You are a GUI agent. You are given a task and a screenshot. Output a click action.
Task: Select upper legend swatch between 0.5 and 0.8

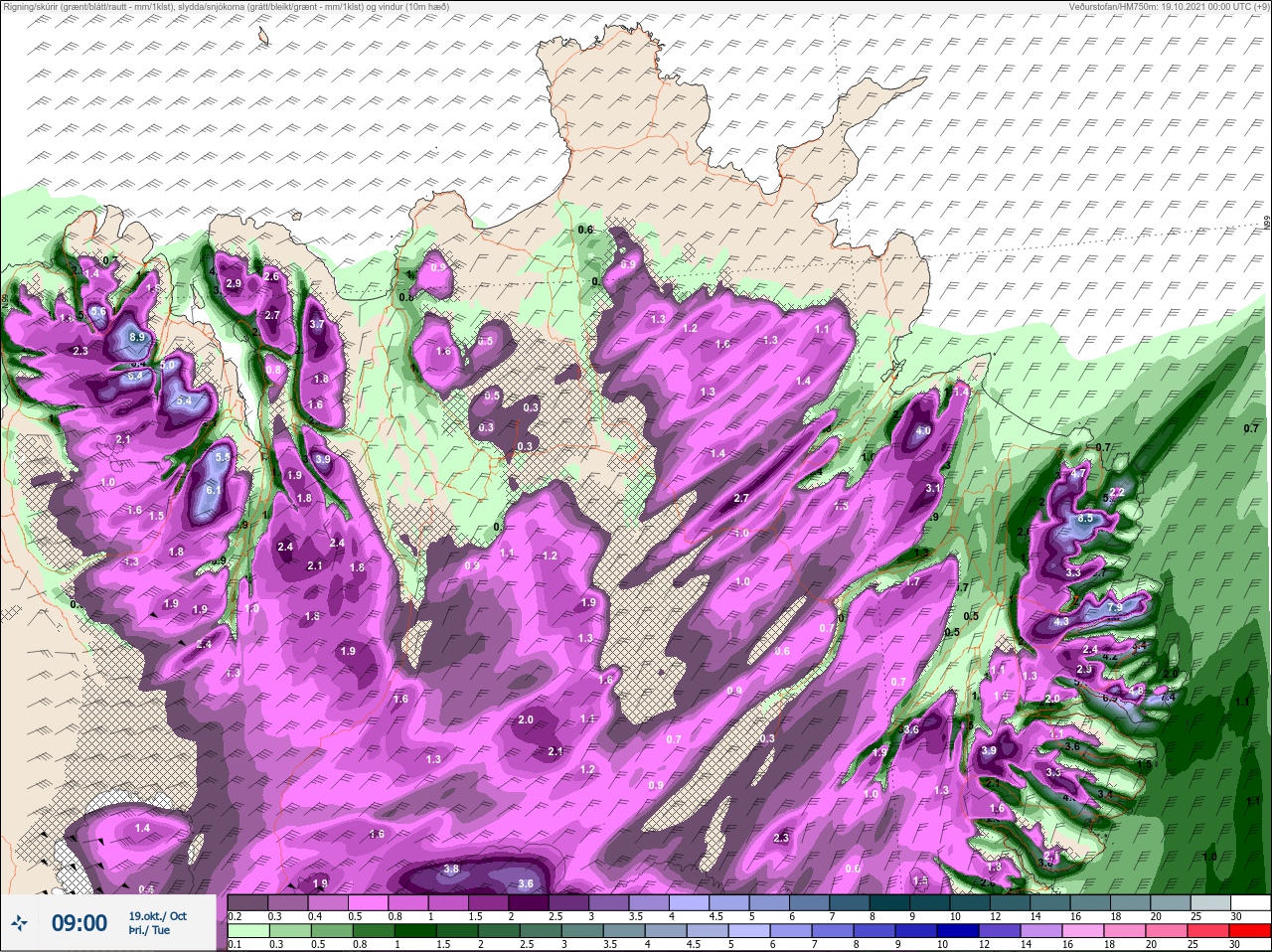click(x=370, y=902)
